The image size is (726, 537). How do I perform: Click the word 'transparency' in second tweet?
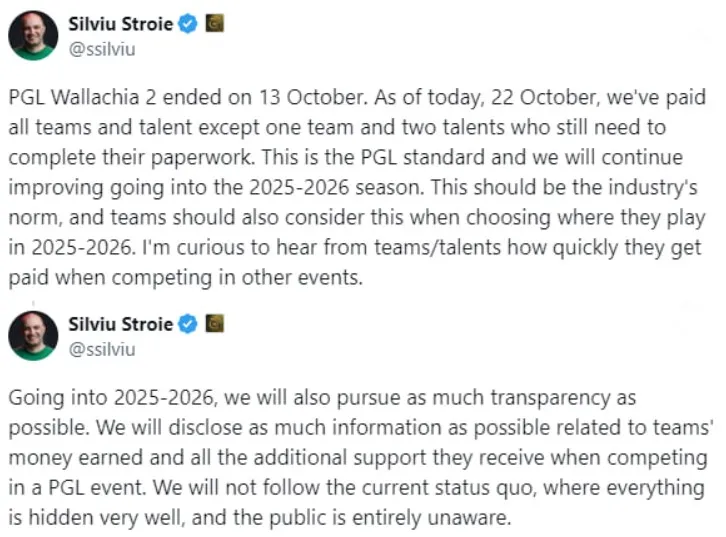550,398
